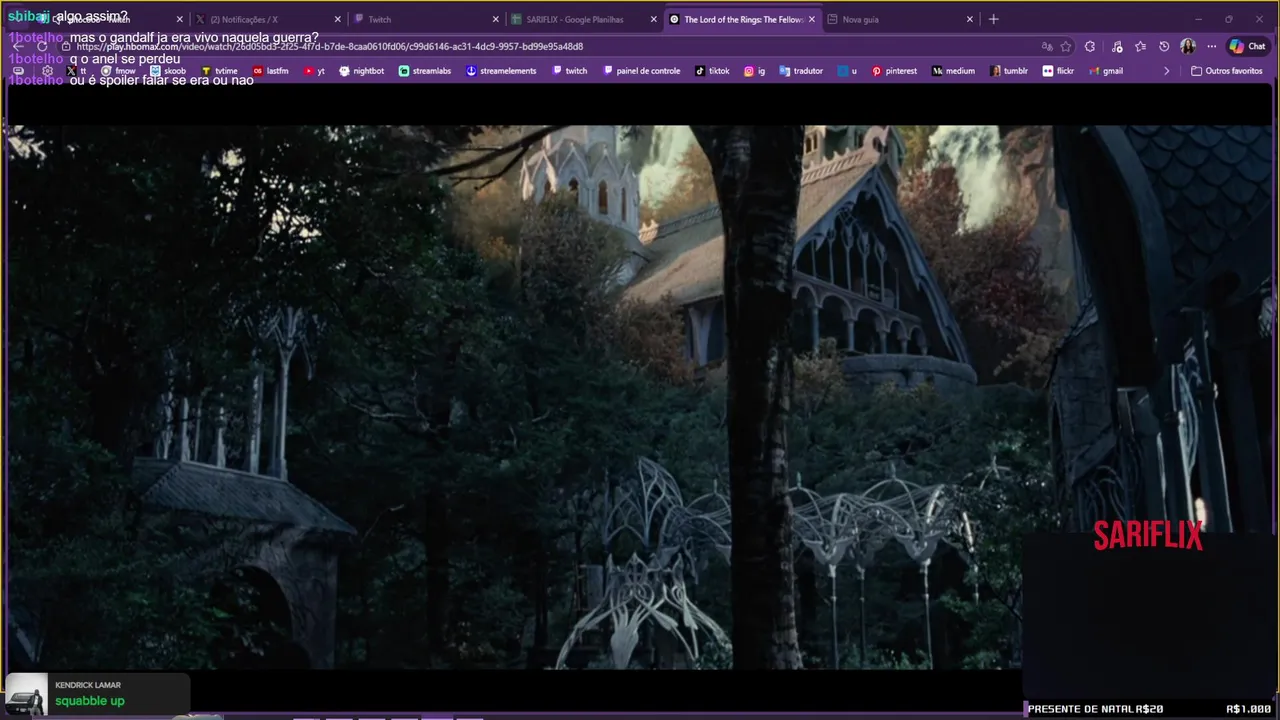The width and height of the screenshot is (1280, 720).
Task: Switch to the Nova guia tab
Action: tap(899, 19)
